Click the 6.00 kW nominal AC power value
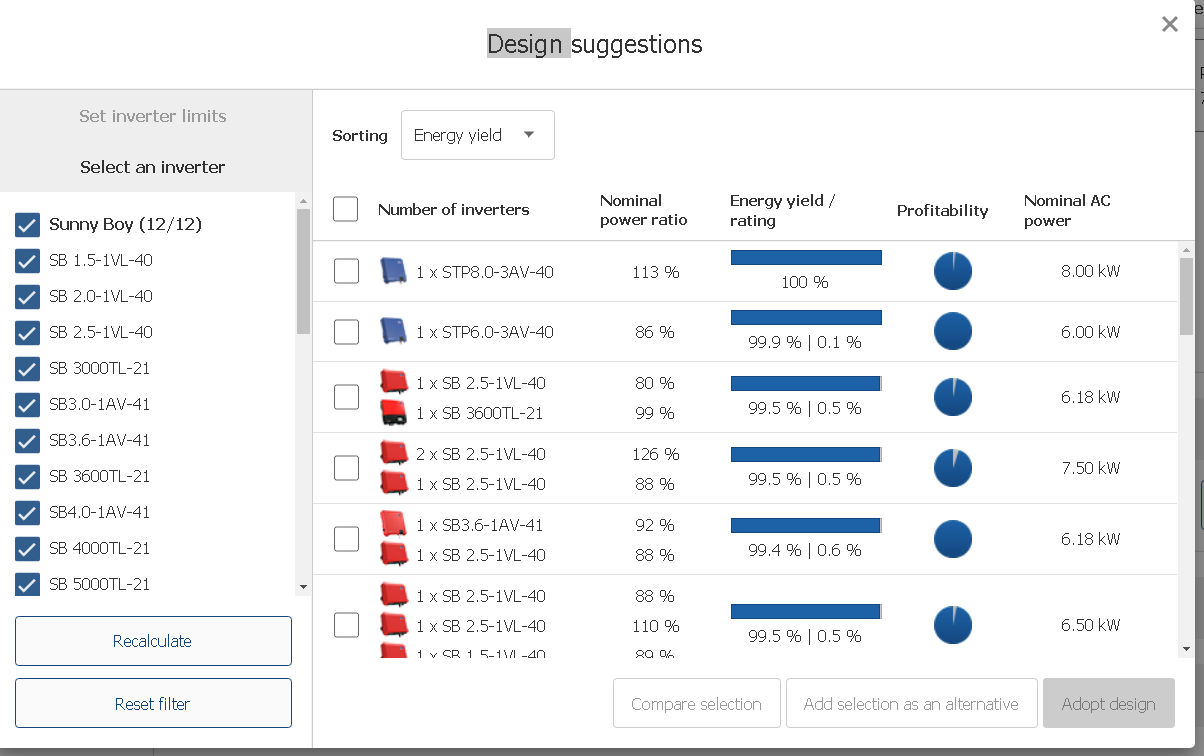The width and height of the screenshot is (1204, 756). tap(1091, 332)
